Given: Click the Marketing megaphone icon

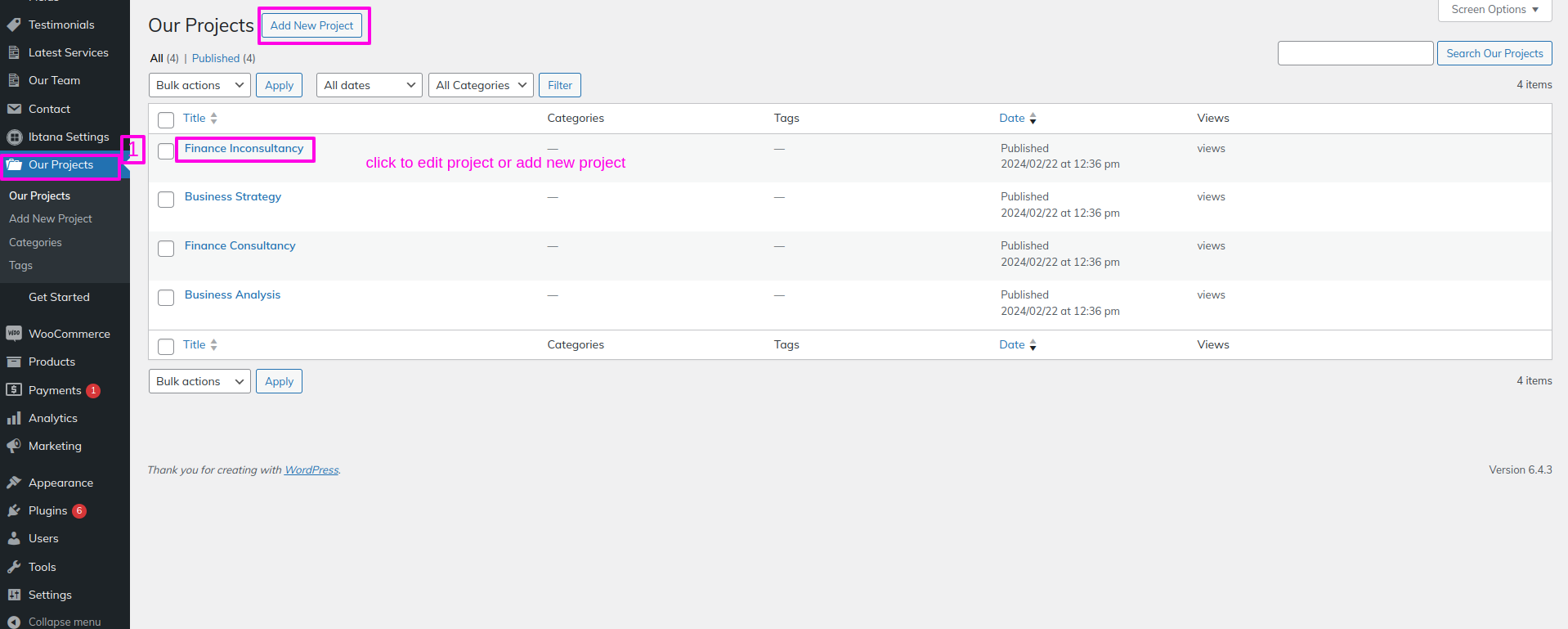Looking at the screenshot, I should (14, 446).
